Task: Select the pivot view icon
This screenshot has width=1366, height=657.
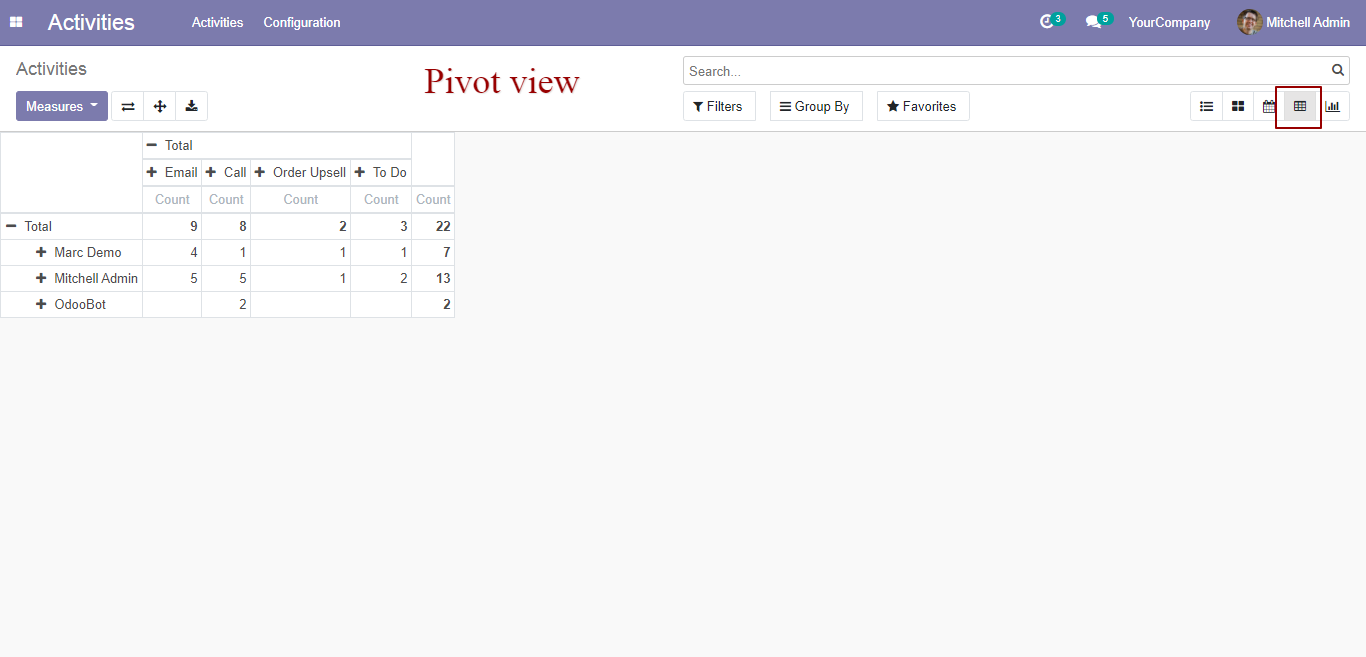Action: click(x=1300, y=106)
